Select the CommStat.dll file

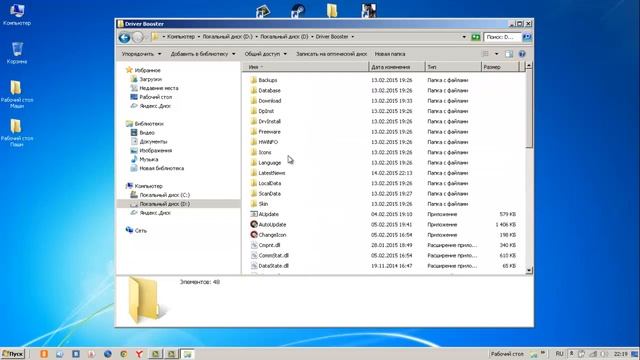[x=273, y=256]
